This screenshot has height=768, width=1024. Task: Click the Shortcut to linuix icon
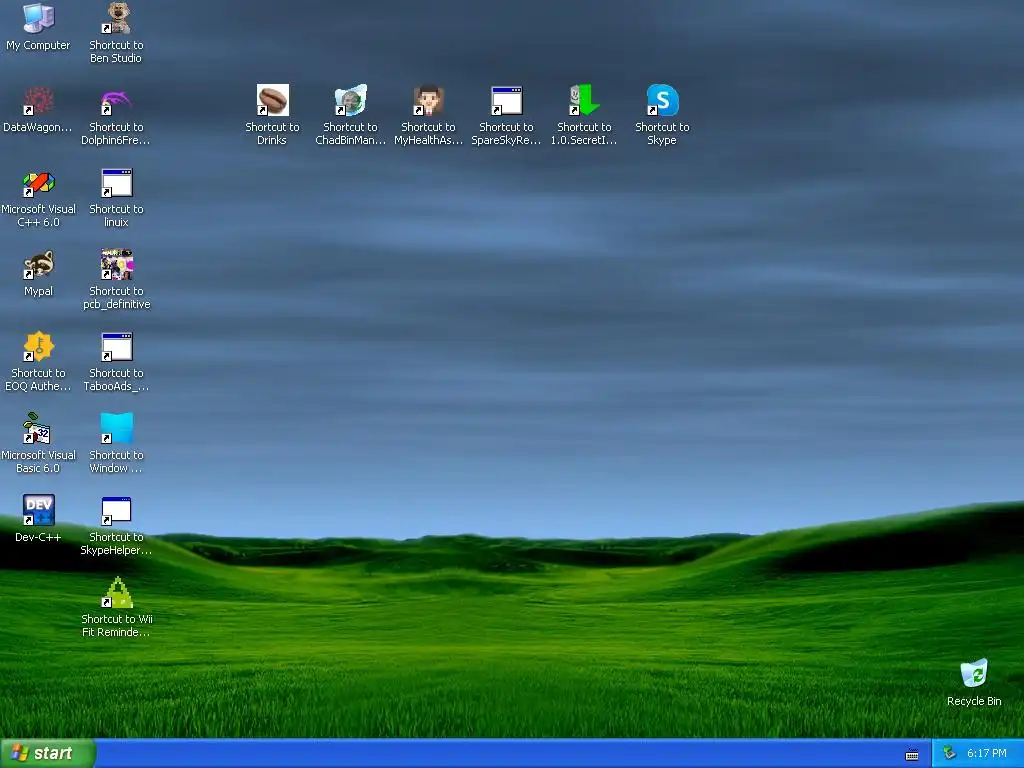[116, 183]
